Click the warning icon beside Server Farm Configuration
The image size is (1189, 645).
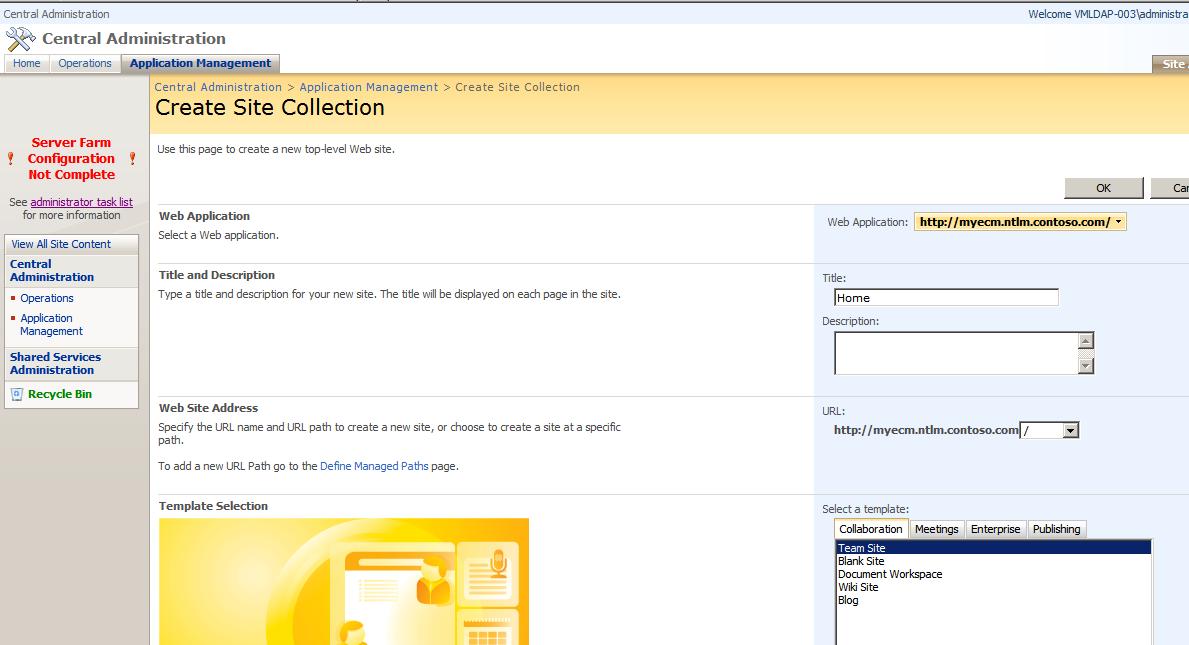[9, 158]
